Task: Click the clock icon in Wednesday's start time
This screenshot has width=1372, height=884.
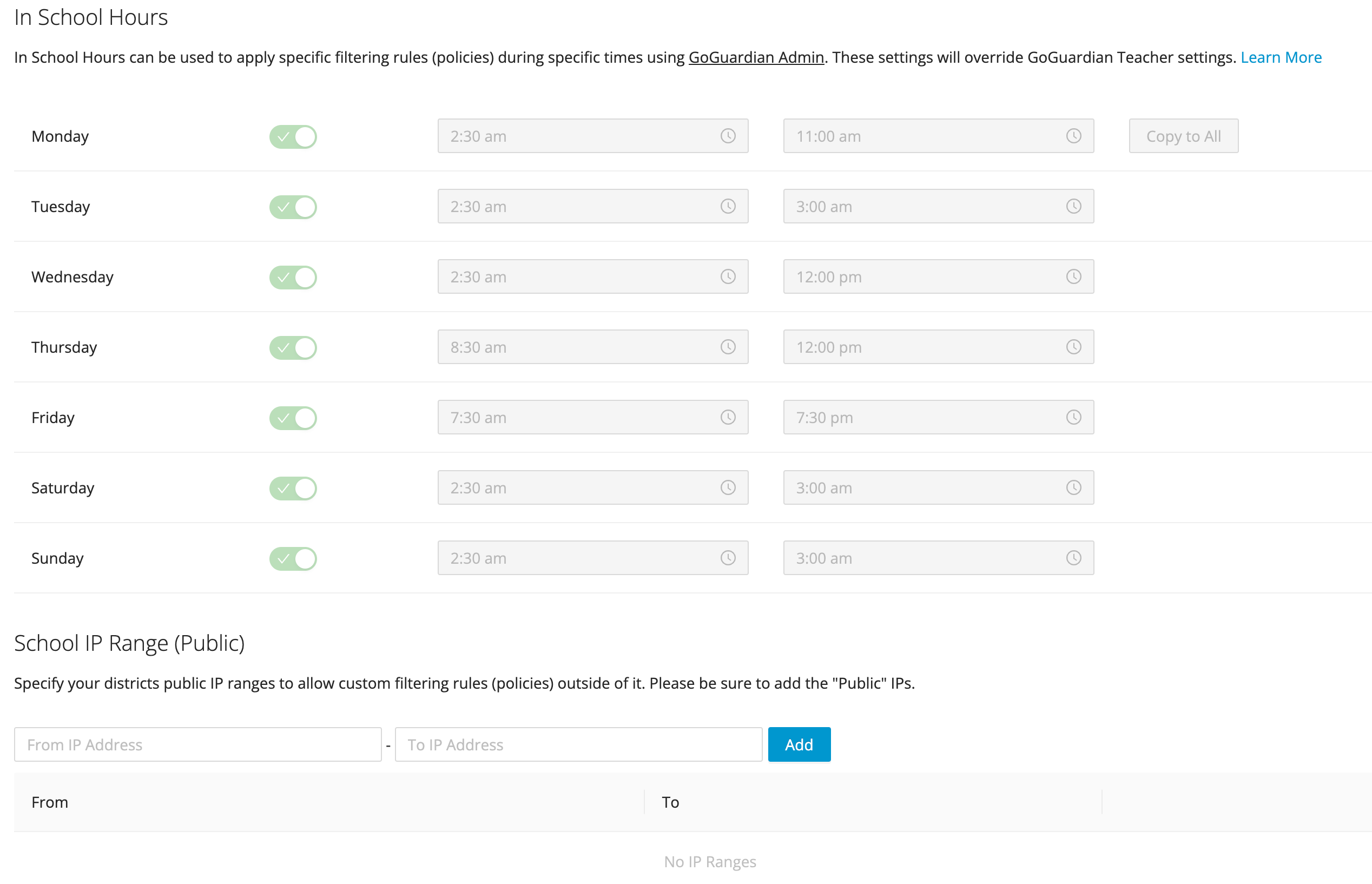Action: tap(728, 276)
